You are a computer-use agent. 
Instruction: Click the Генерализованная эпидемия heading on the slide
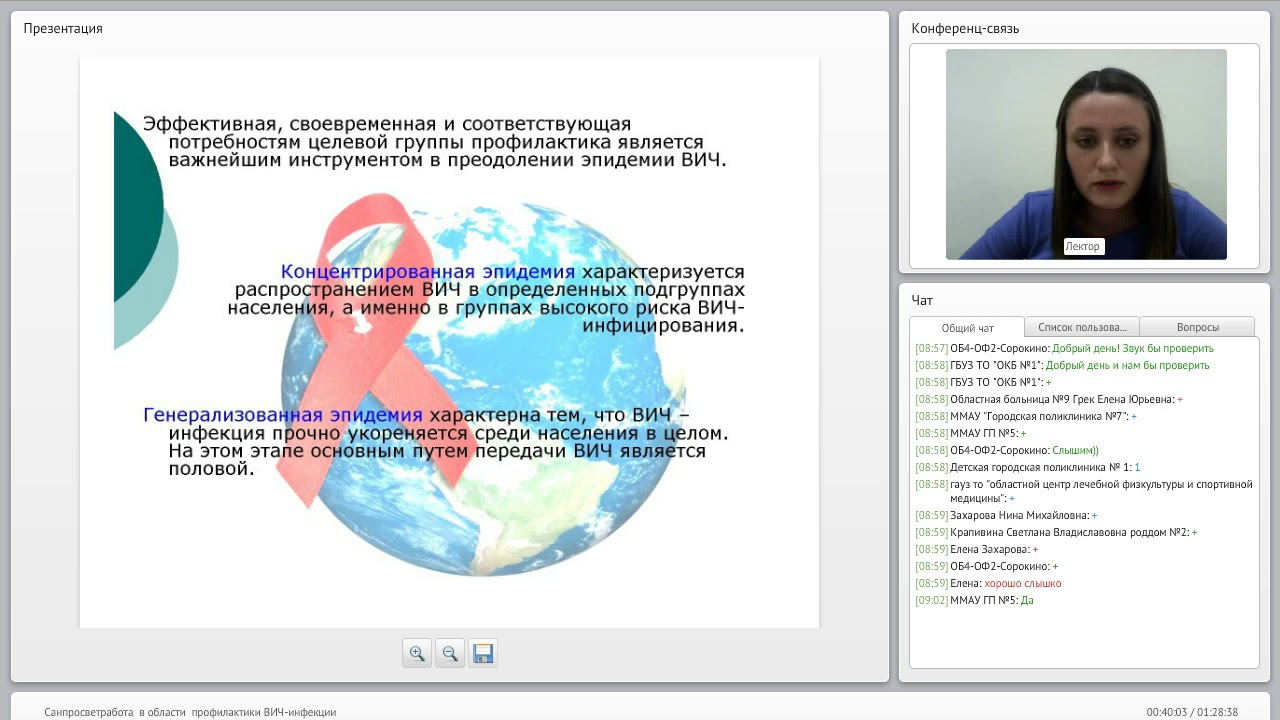(x=283, y=415)
